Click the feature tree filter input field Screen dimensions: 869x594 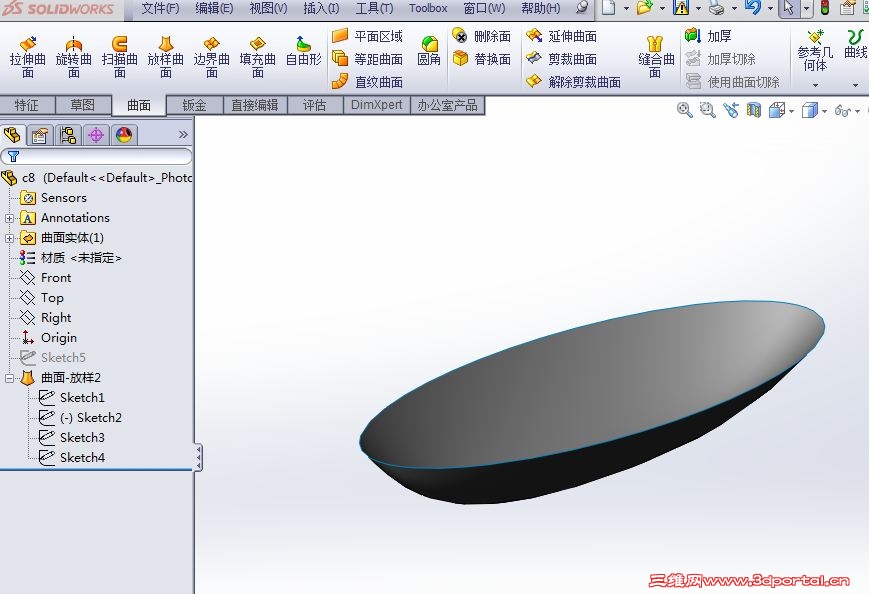pyautogui.click(x=96, y=156)
